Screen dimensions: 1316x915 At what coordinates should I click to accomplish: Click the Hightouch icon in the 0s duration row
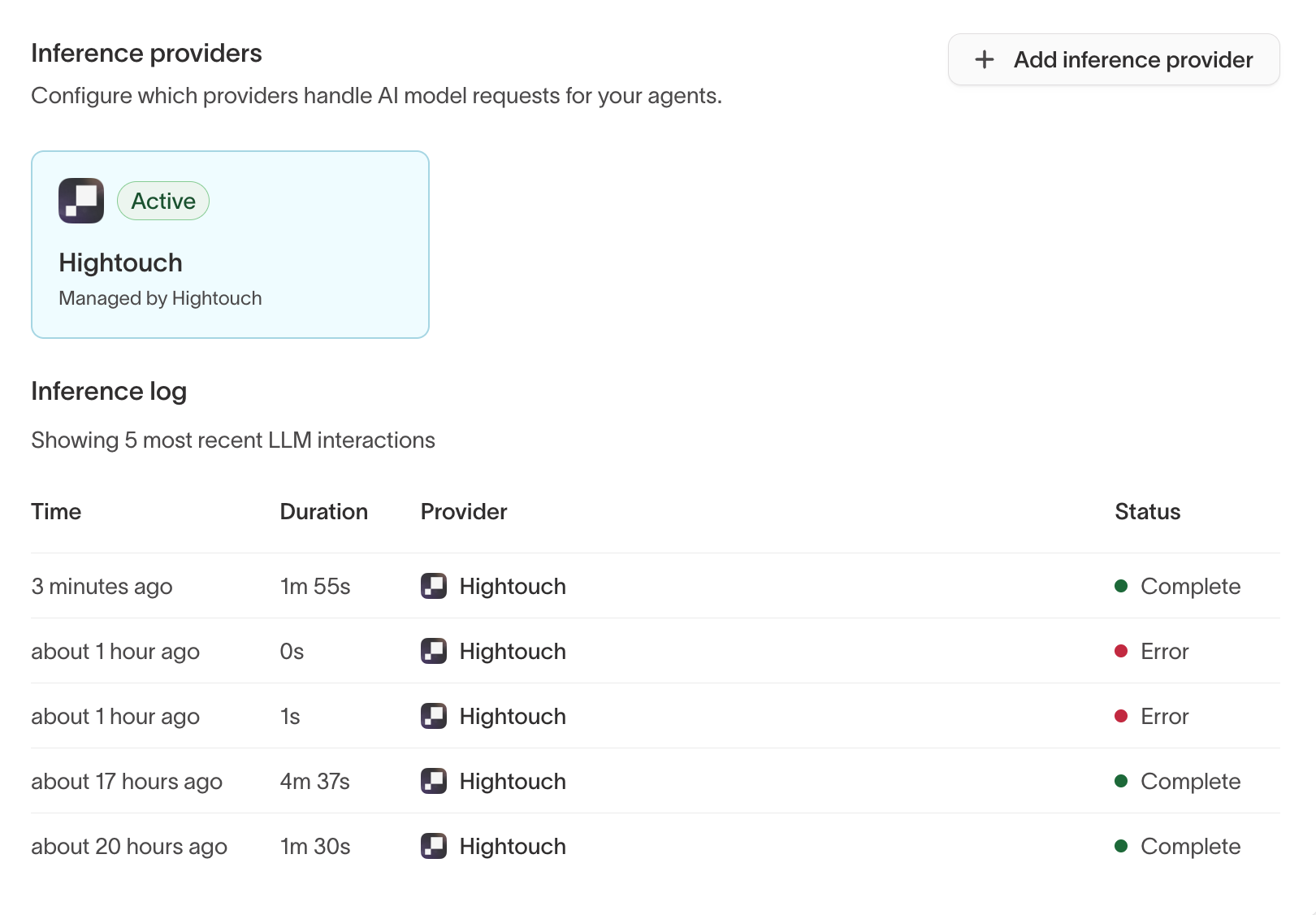(434, 651)
